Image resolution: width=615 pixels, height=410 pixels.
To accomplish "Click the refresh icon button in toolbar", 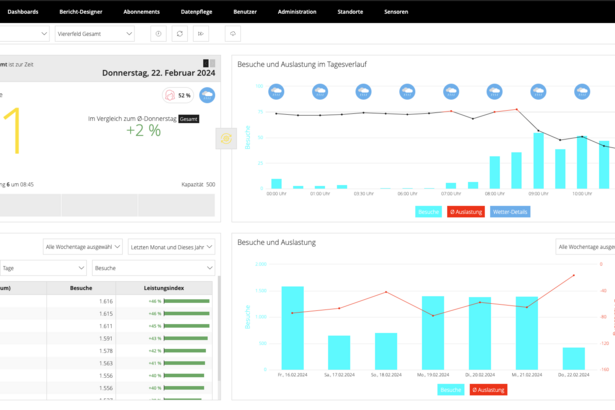I will click(180, 34).
